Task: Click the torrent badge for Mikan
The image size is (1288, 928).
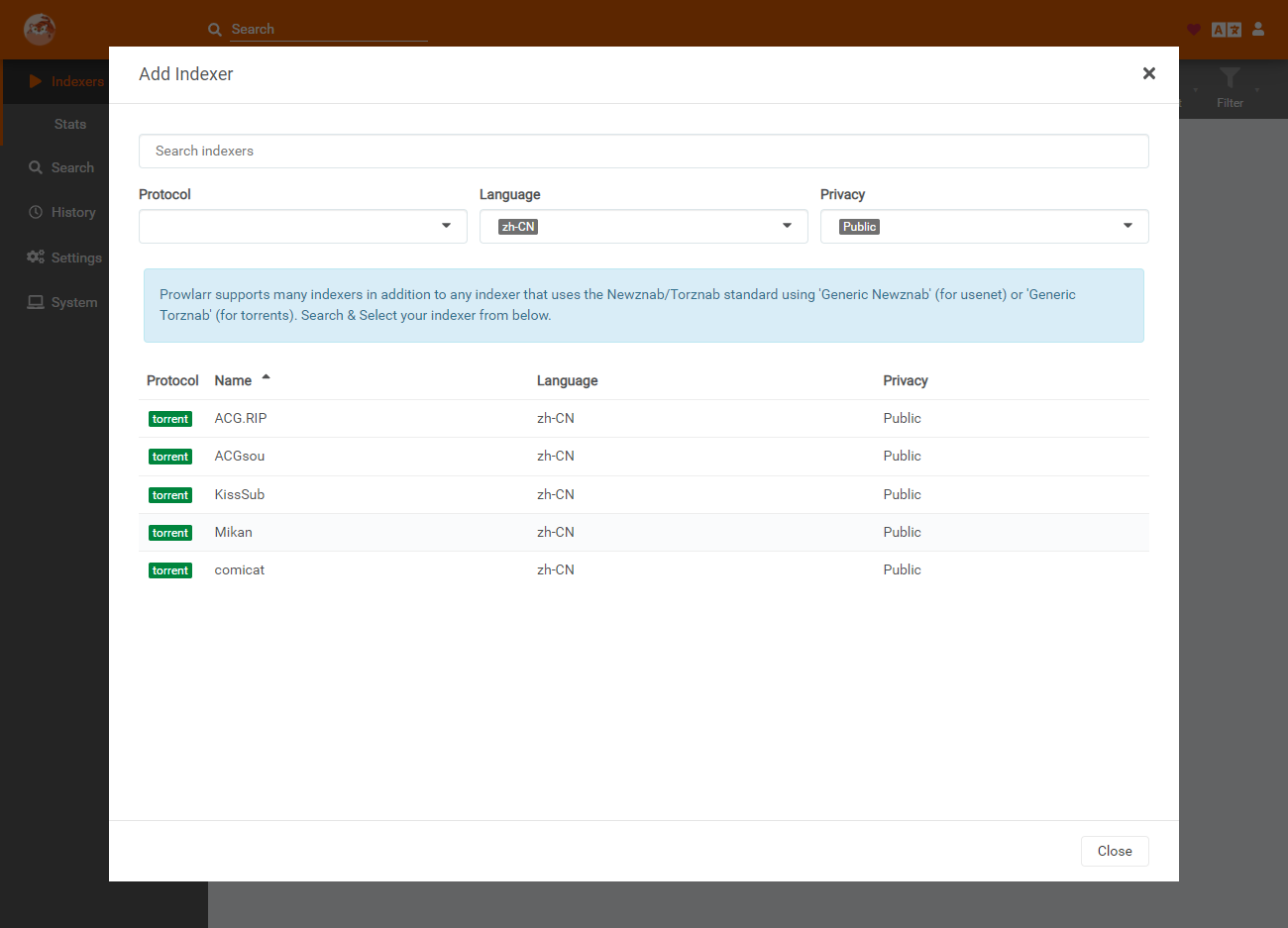Action: (x=170, y=533)
